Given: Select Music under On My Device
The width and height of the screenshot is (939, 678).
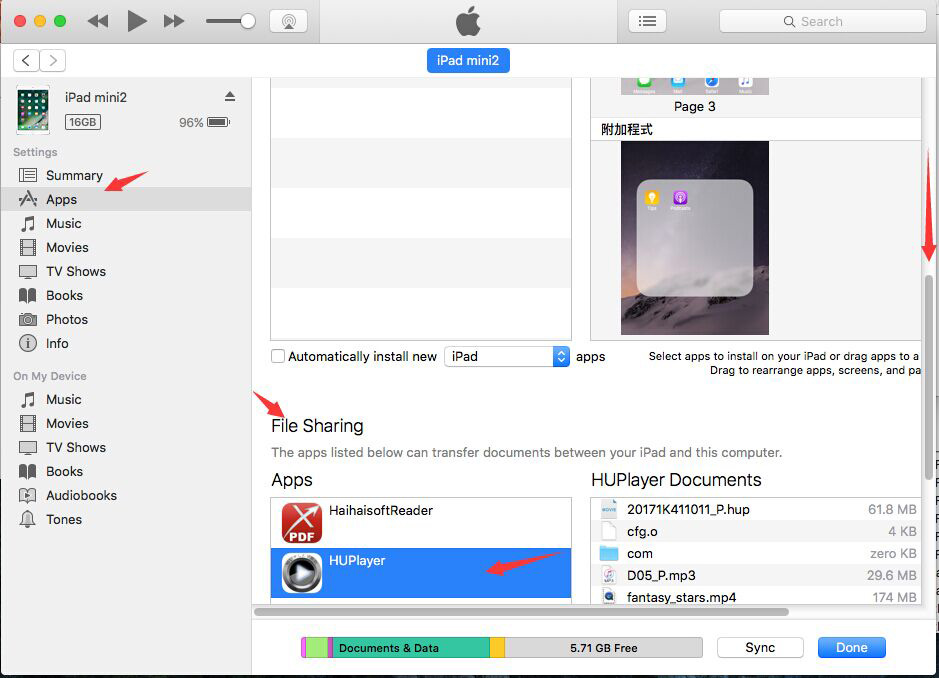Looking at the screenshot, I should 126,399.
